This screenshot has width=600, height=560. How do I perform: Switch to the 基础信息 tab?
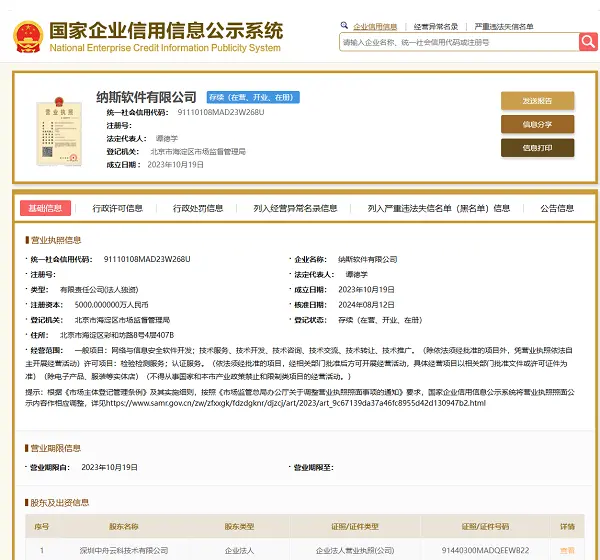pos(45,208)
